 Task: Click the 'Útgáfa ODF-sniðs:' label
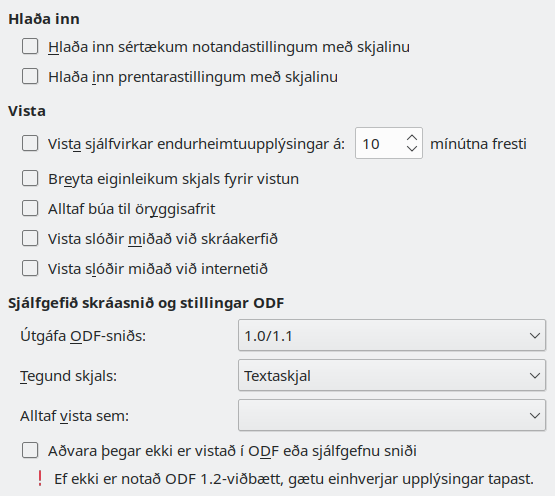click(83, 336)
